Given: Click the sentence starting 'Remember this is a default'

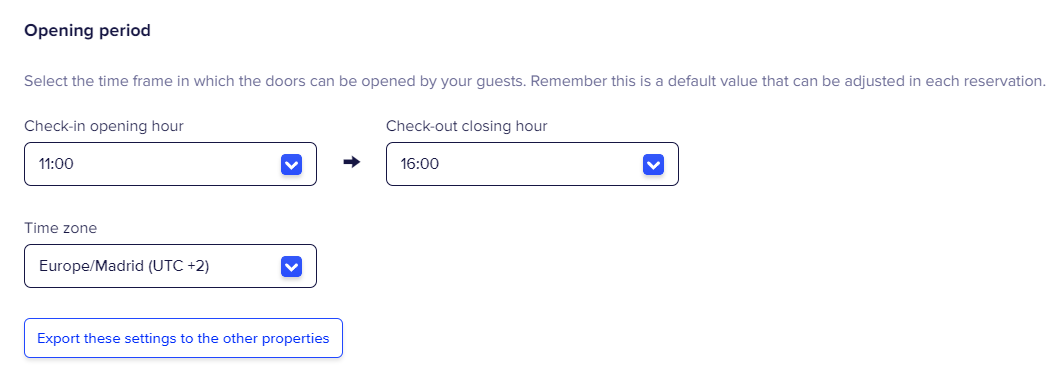Looking at the screenshot, I should click(x=789, y=82).
